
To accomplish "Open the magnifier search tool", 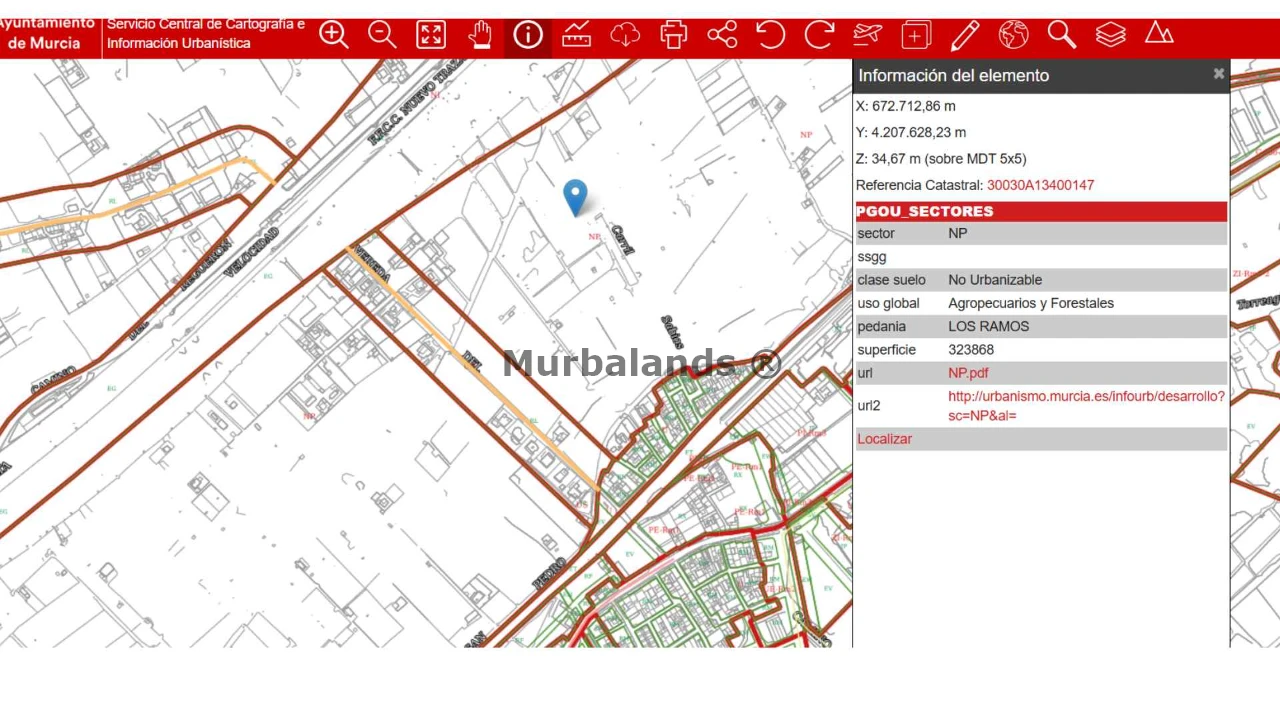I will pyautogui.click(x=1062, y=35).
